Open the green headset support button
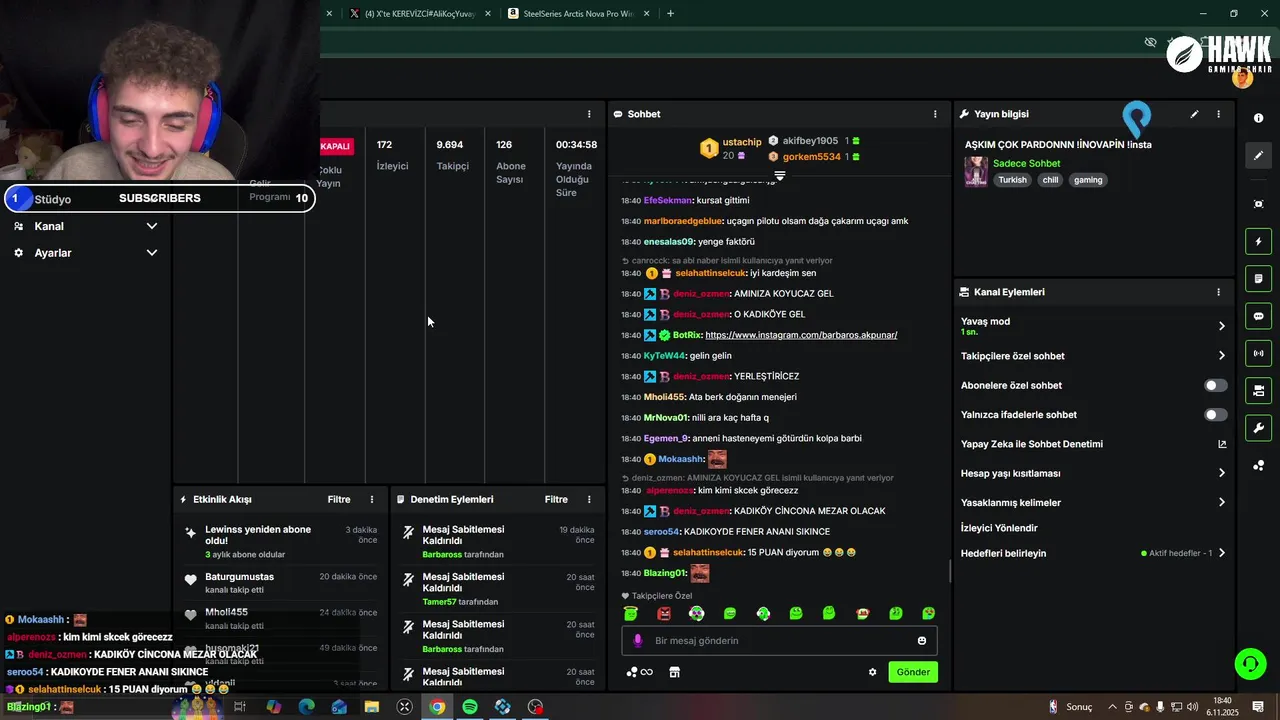 click(1250, 663)
